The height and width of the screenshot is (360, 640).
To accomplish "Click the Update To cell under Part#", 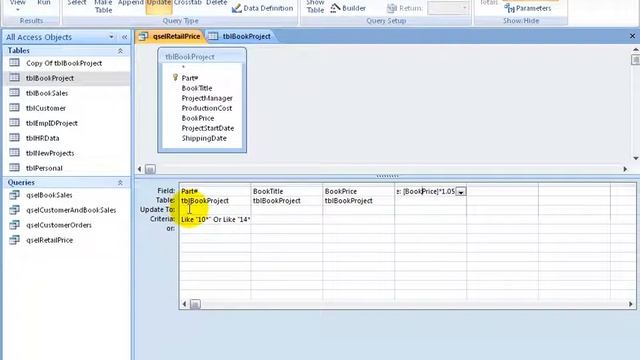I will [x=215, y=210].
